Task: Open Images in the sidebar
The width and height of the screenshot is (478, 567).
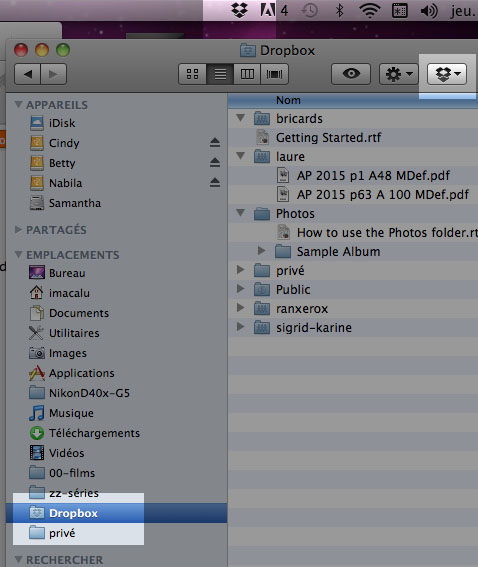Action: pos(68,353)
